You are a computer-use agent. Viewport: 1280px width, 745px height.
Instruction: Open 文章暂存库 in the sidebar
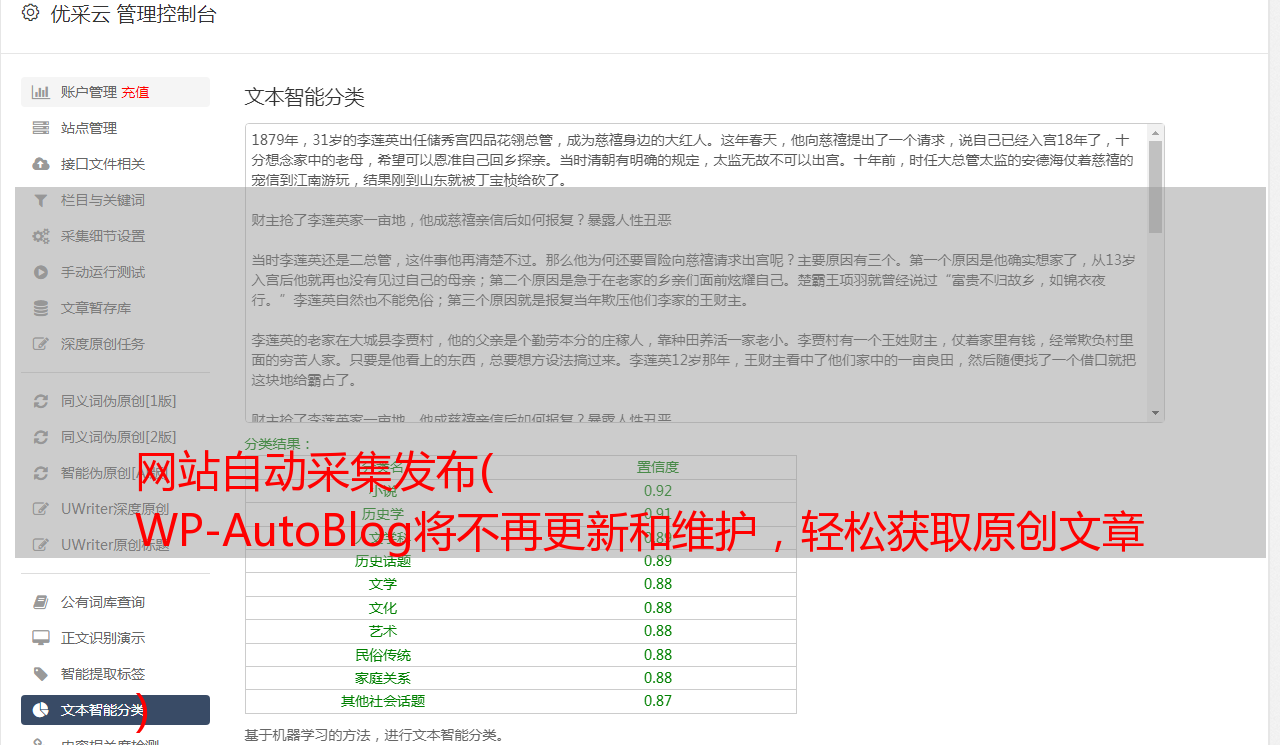(115, 308)
